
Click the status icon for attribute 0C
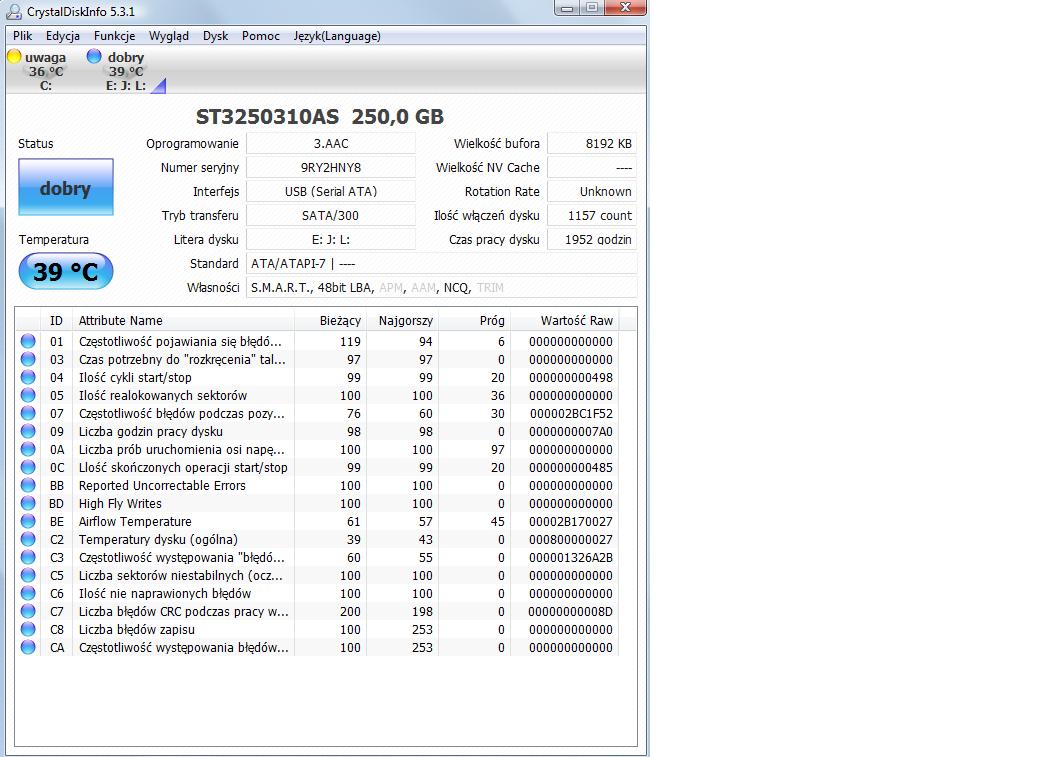[28, 467]
